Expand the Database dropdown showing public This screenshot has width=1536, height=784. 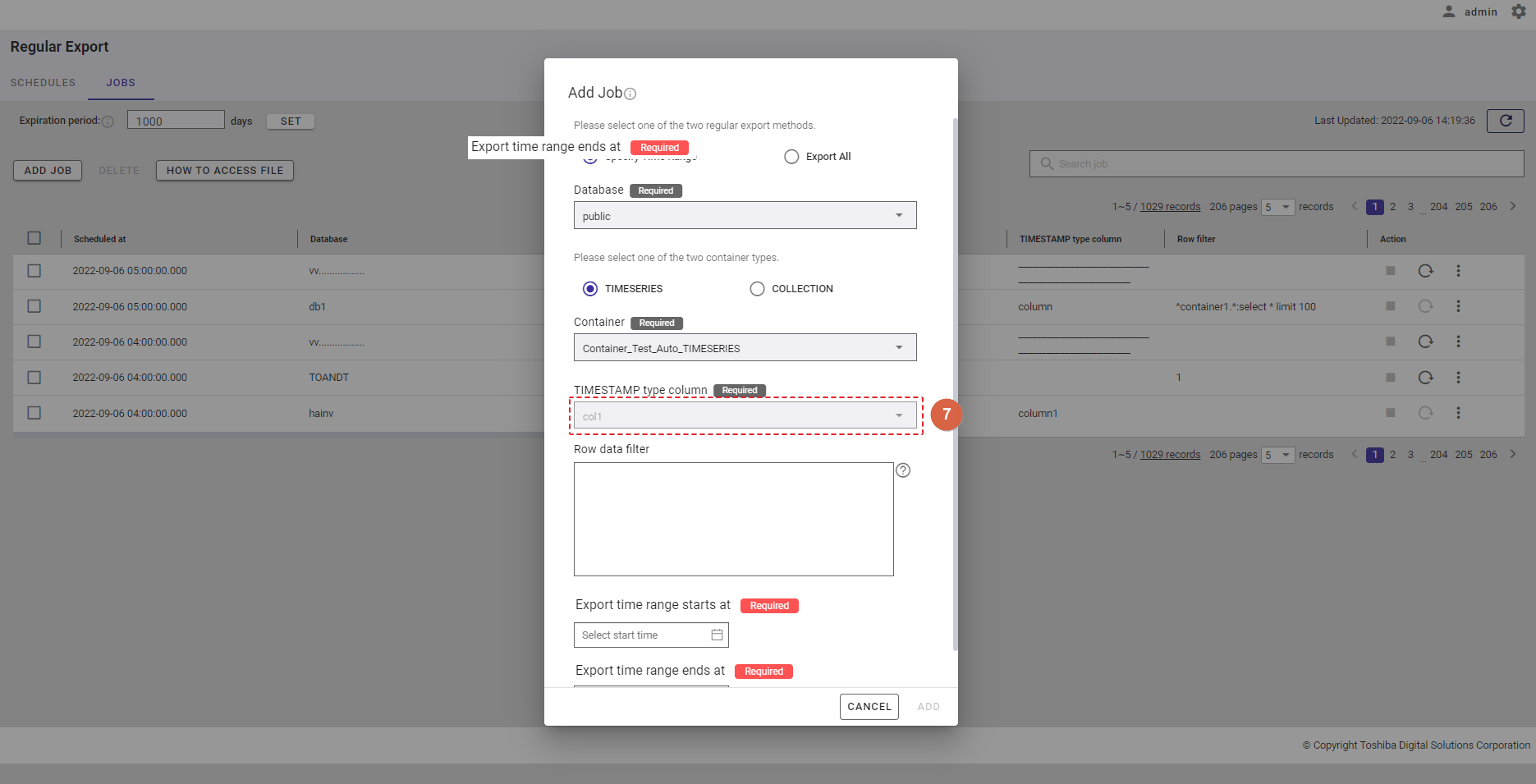(745, 216)
